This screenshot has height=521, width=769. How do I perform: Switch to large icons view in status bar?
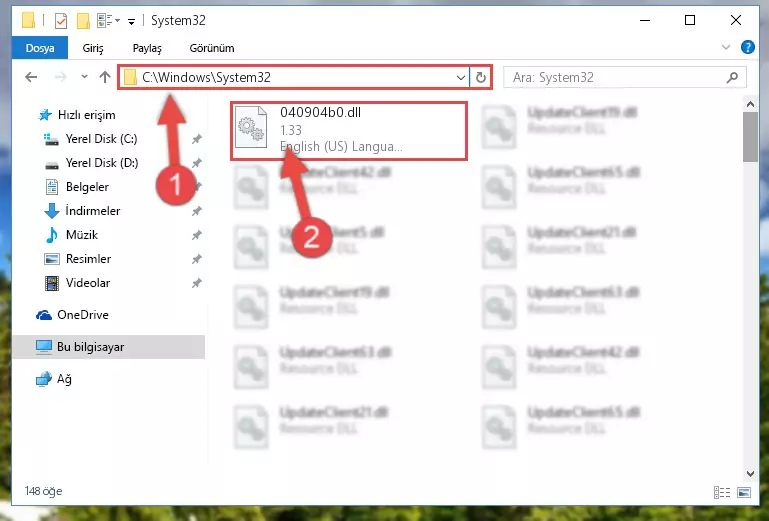[744, 492]
